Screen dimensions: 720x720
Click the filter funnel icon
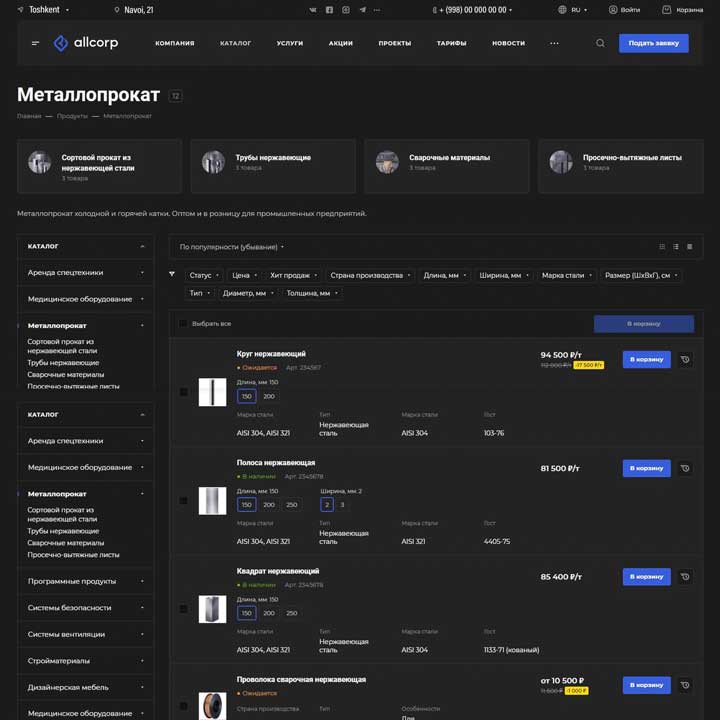(x=172, y=274)
